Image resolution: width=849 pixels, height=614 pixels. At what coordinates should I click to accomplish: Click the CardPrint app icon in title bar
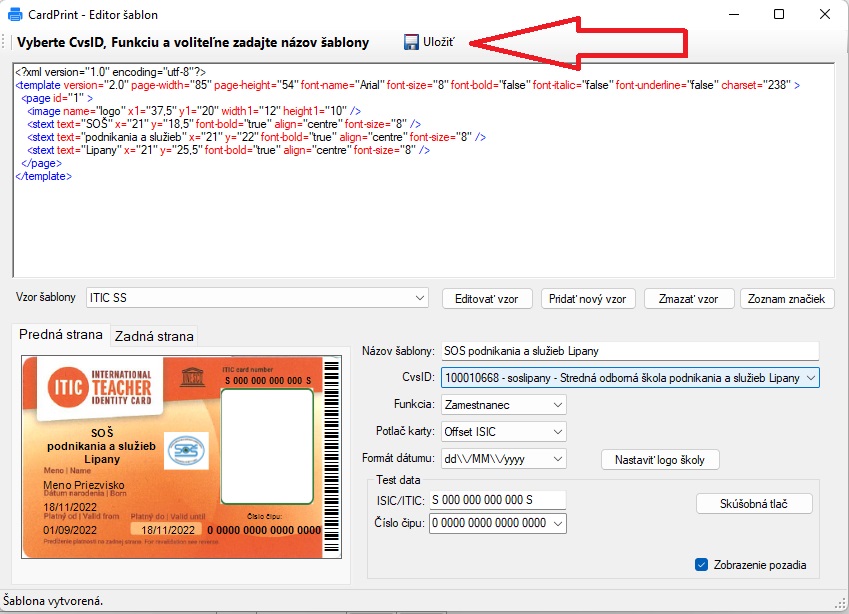point(15,15)
